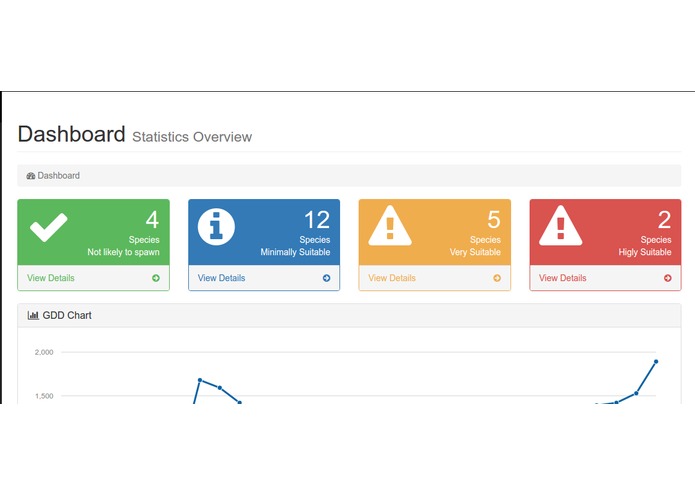The height and width of the screenshot is (494, 695).
Task: Click the 'Statistics Overview' subtitle
Action: pyautogui.click(x=192, y=137)
